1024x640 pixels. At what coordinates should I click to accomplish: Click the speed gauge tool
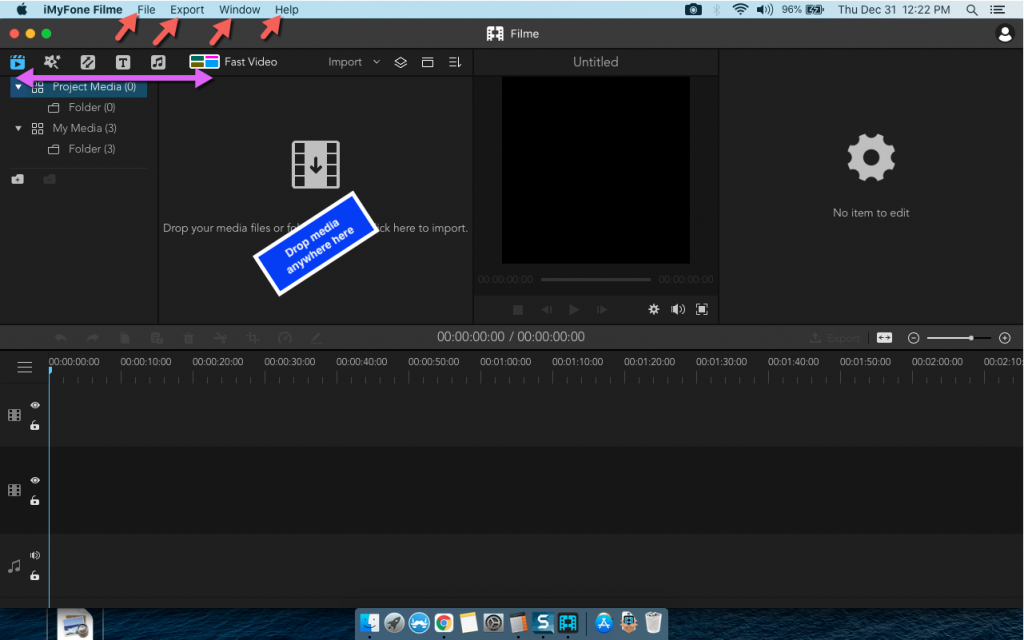coord(285,338)
